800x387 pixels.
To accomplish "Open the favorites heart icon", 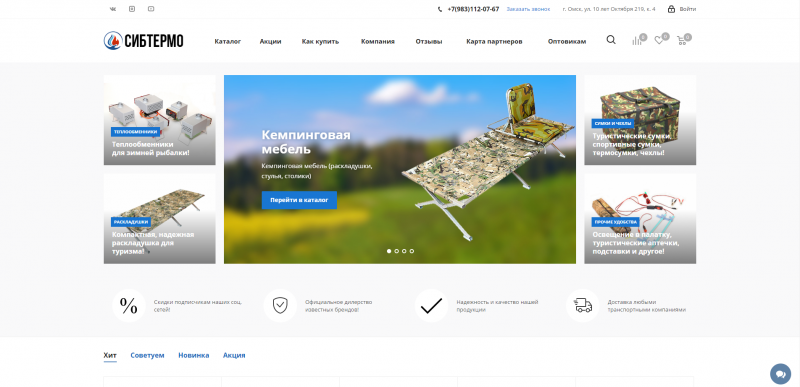I will click(659, 41).
